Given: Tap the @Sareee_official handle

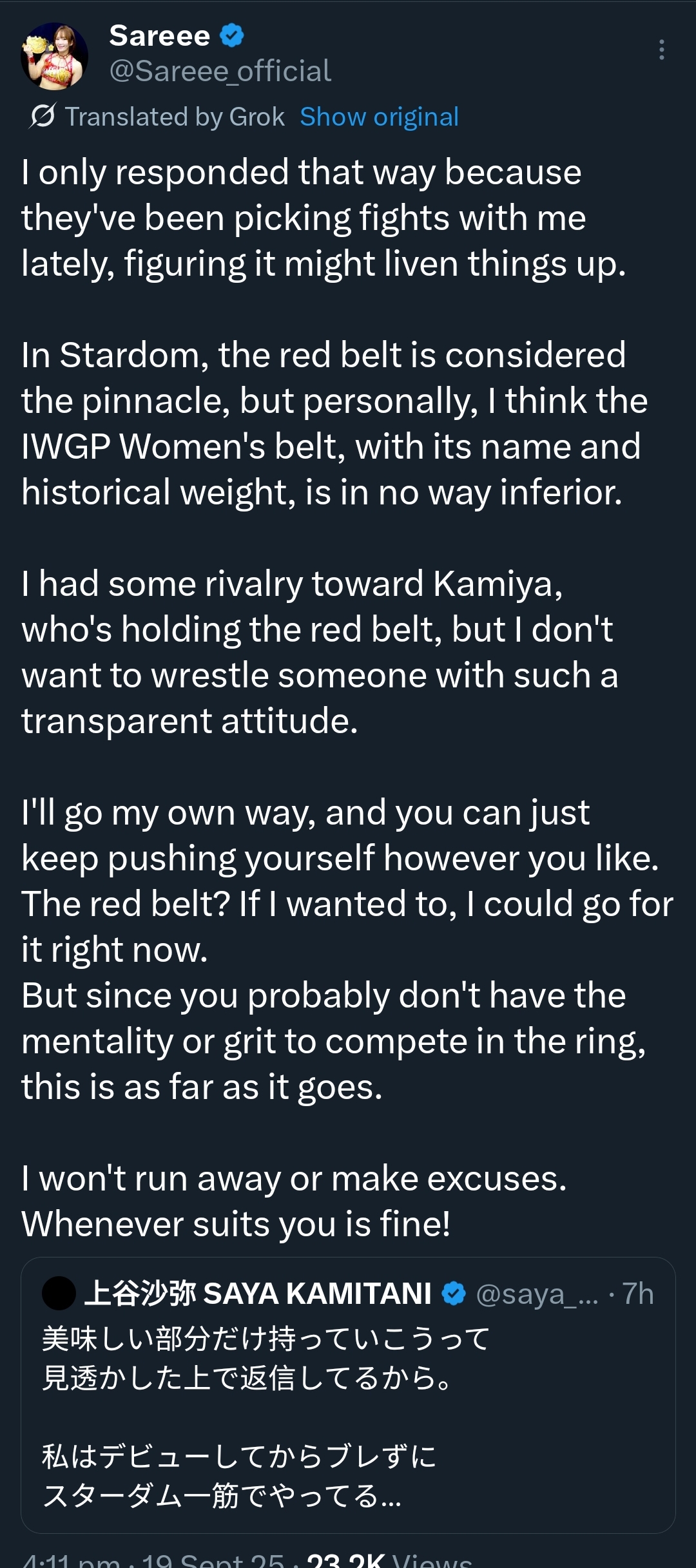Looking at the screenshot, I should coord(220,71).
